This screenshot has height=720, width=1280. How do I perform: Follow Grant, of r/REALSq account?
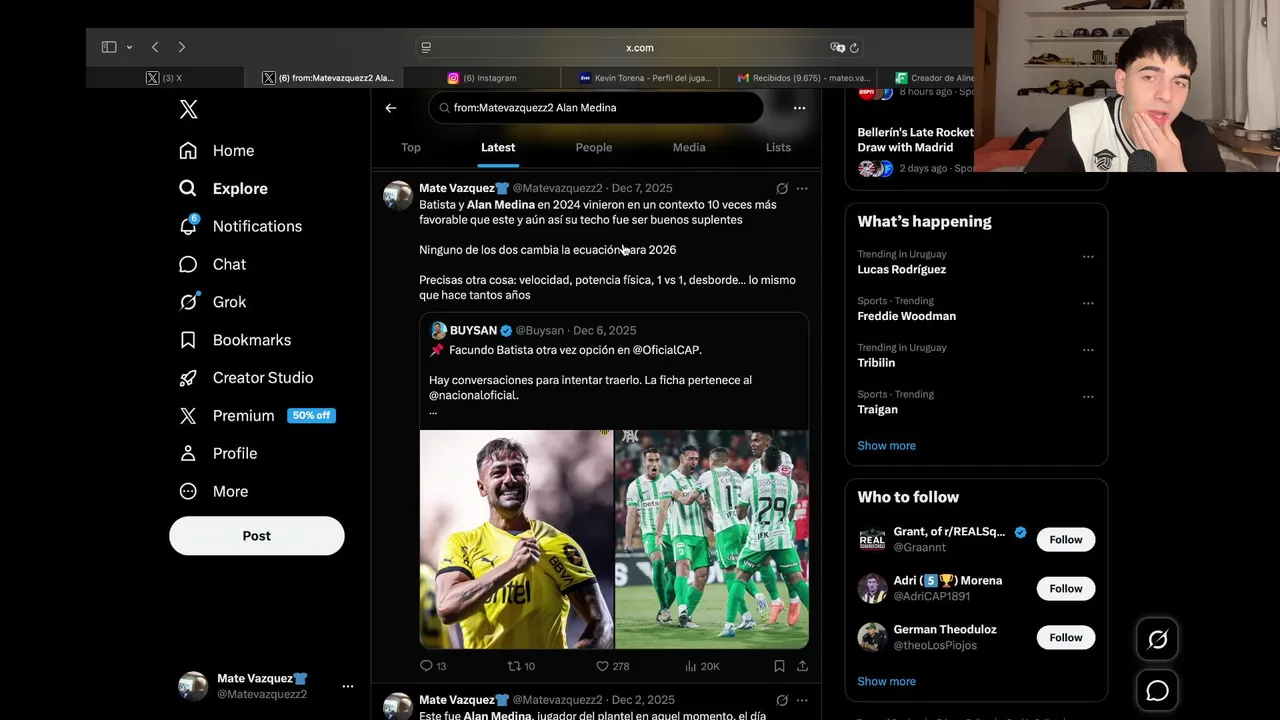[1066, 540]
